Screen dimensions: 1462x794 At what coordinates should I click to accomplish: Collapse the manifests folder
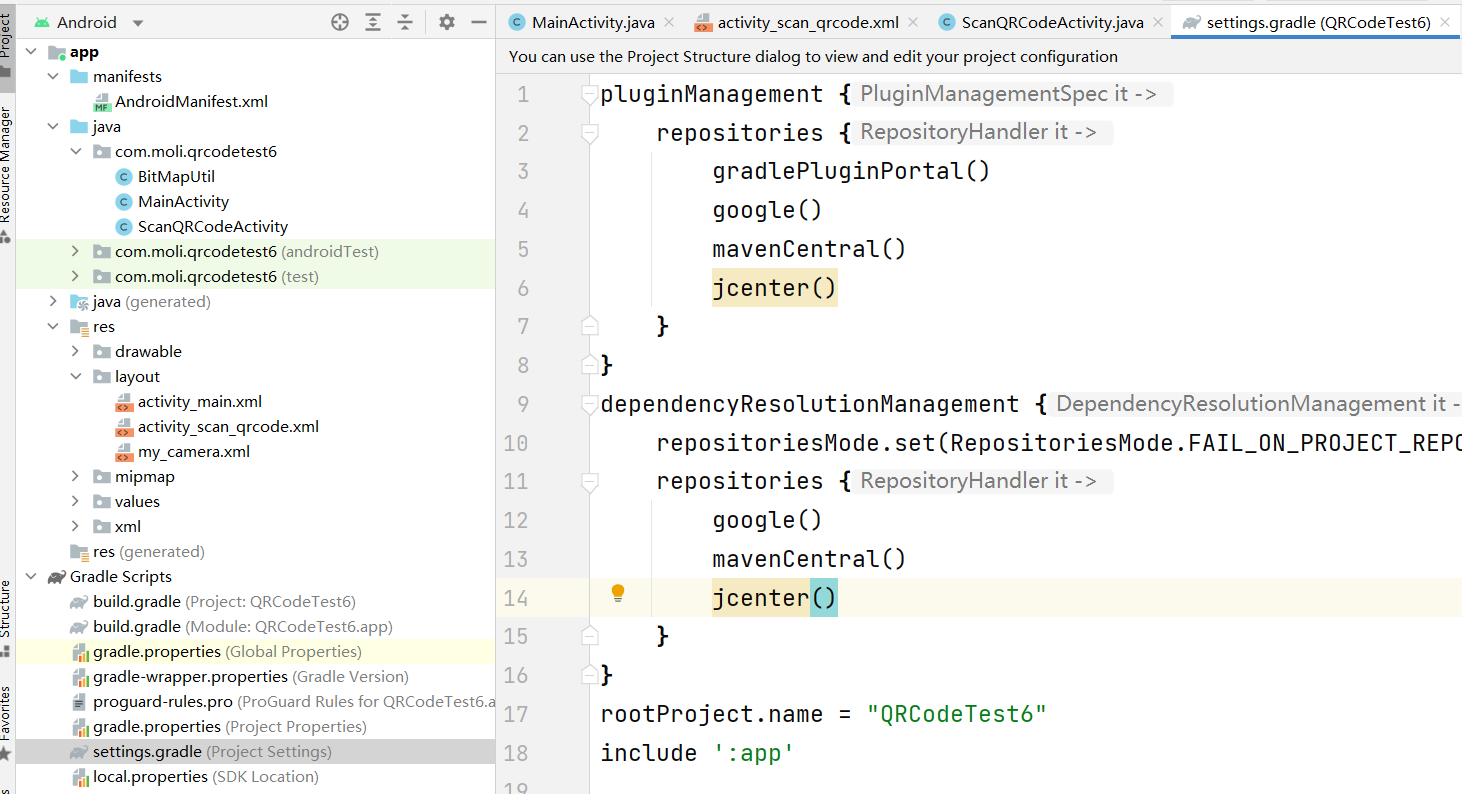coord(53,77)
